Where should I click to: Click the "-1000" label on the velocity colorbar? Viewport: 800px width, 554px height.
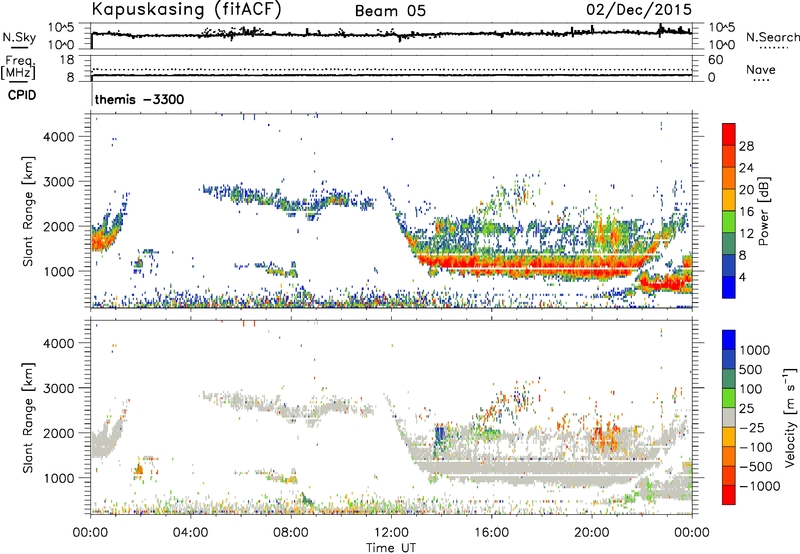point(760,486)
